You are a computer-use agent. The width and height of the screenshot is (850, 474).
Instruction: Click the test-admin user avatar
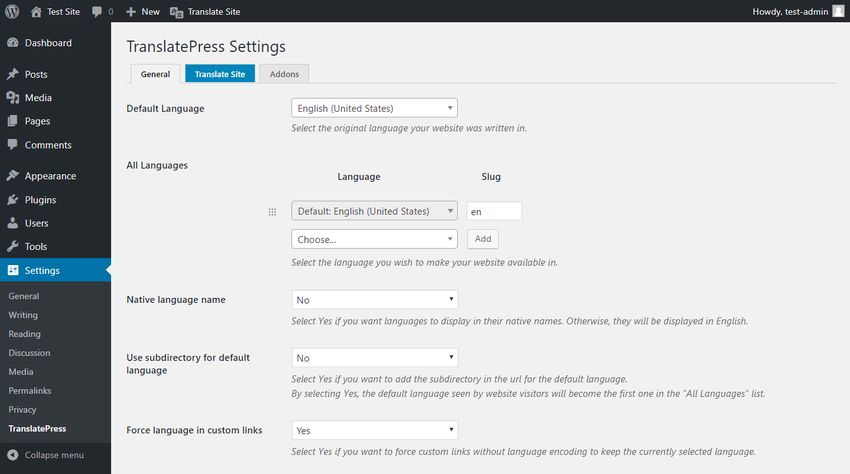(x=838, y=11)
